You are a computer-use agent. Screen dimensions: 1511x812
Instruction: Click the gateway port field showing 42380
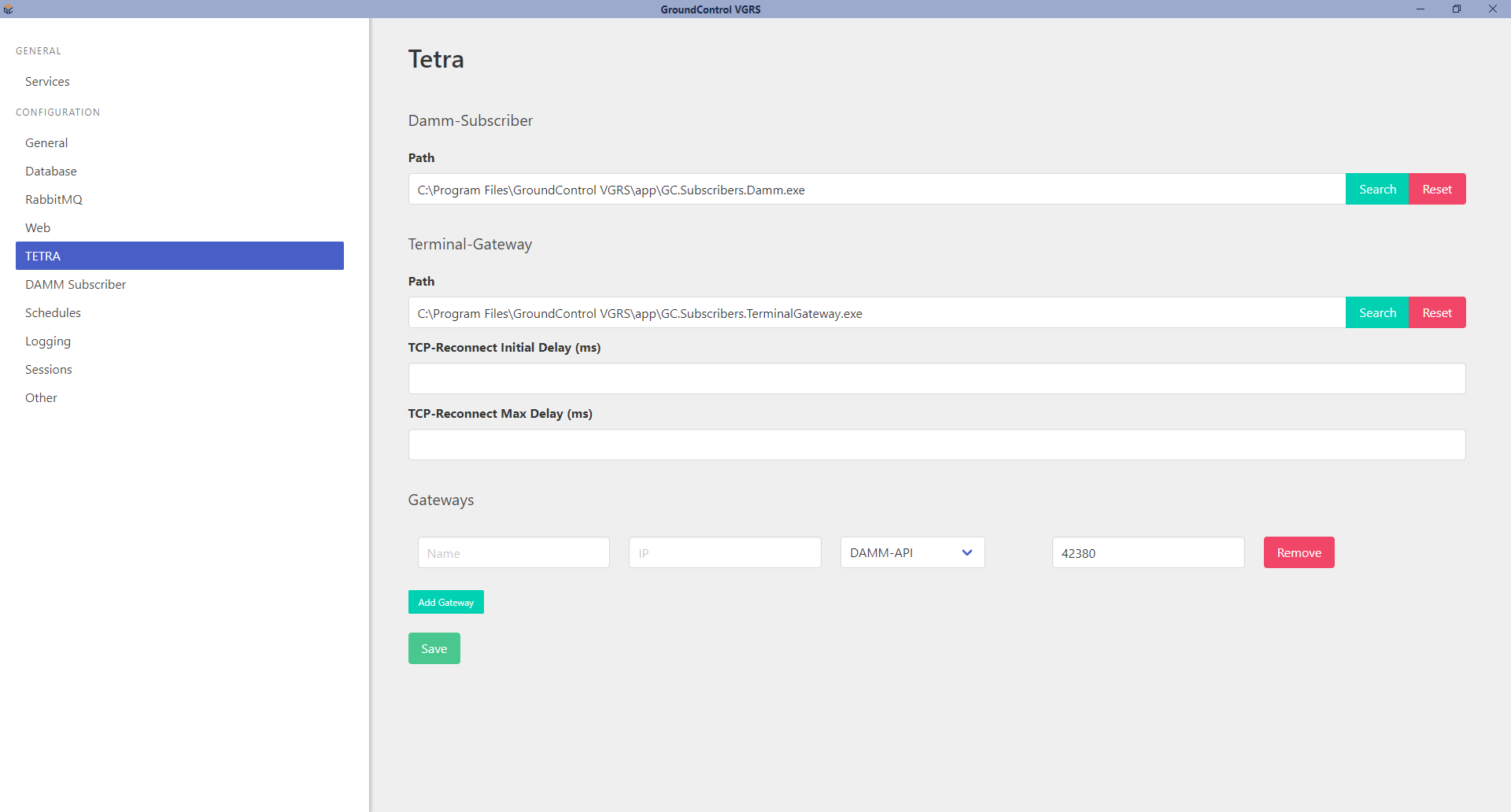tap(1147, 553)
